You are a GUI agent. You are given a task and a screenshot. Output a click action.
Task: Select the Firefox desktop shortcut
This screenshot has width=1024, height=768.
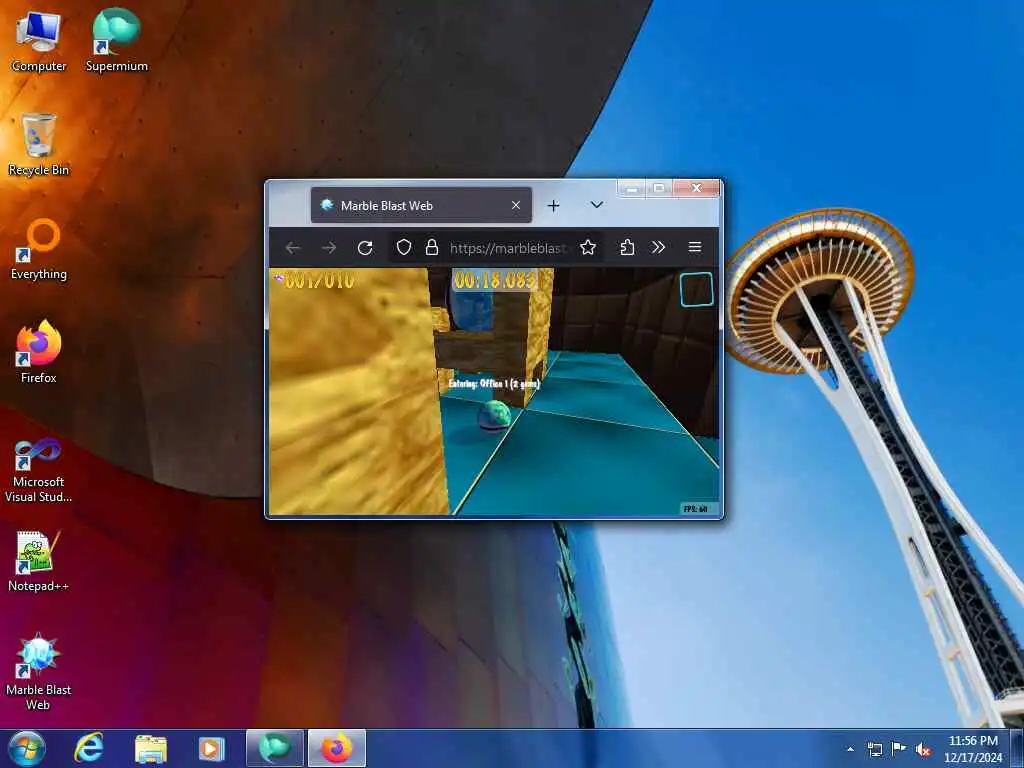(39, 353)
